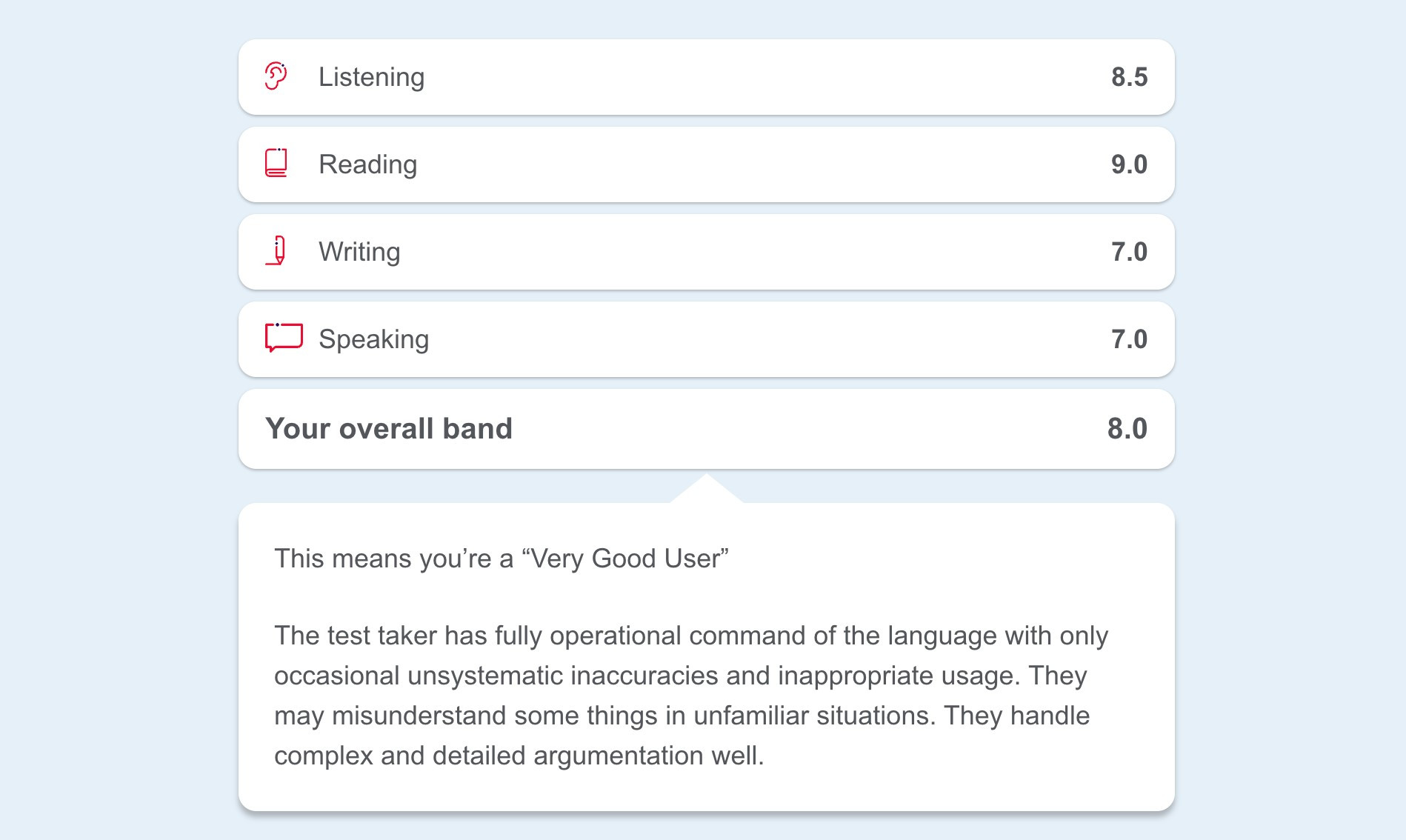Select the Speaking label text
Image resolution: width=1406 pixels, height=840 pixels.
(373, 339)
